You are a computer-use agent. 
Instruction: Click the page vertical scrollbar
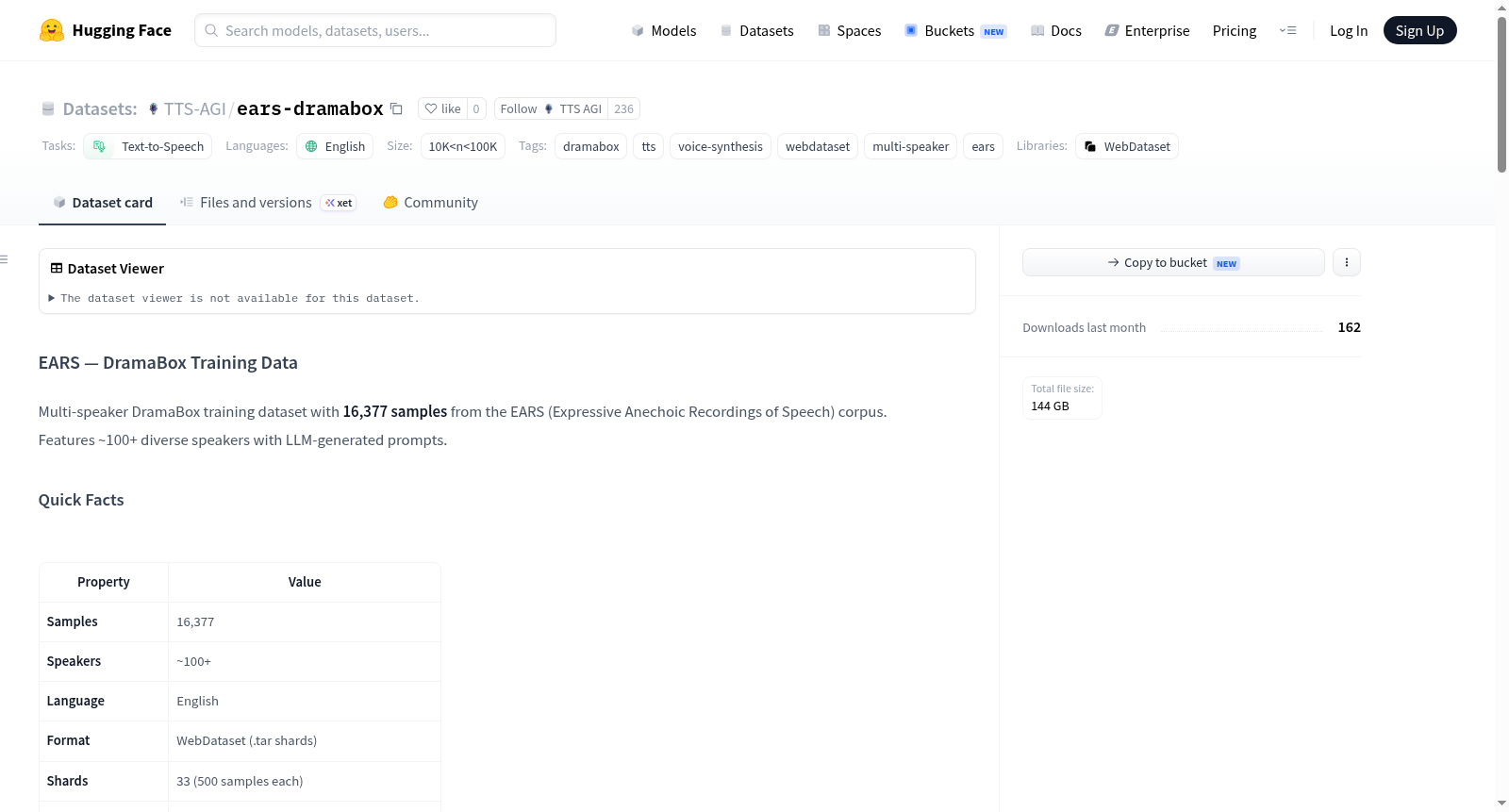coord(1501,94)
